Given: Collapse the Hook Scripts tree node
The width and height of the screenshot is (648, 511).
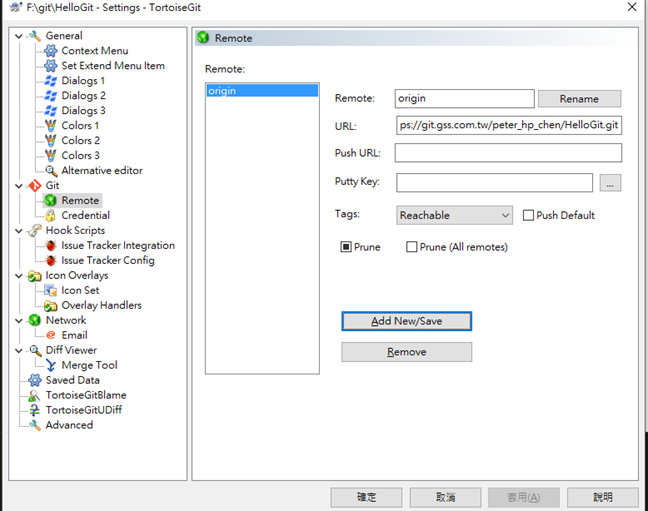Looking at the screenshot, I should pyautogui.click(x=19, y=231).
